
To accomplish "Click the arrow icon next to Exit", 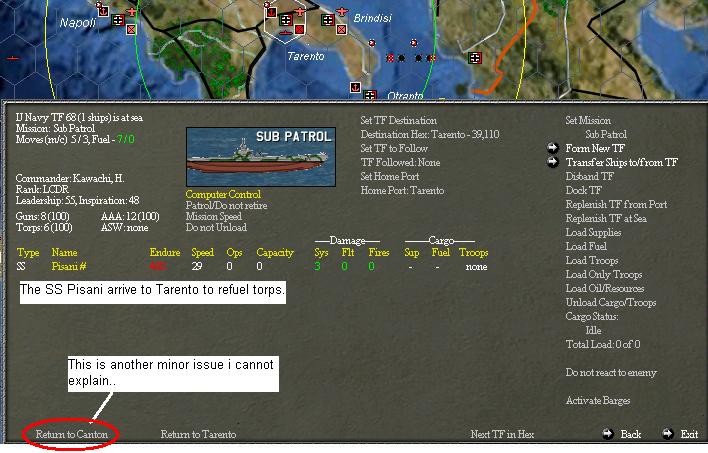I will click(x=668, y=434).
